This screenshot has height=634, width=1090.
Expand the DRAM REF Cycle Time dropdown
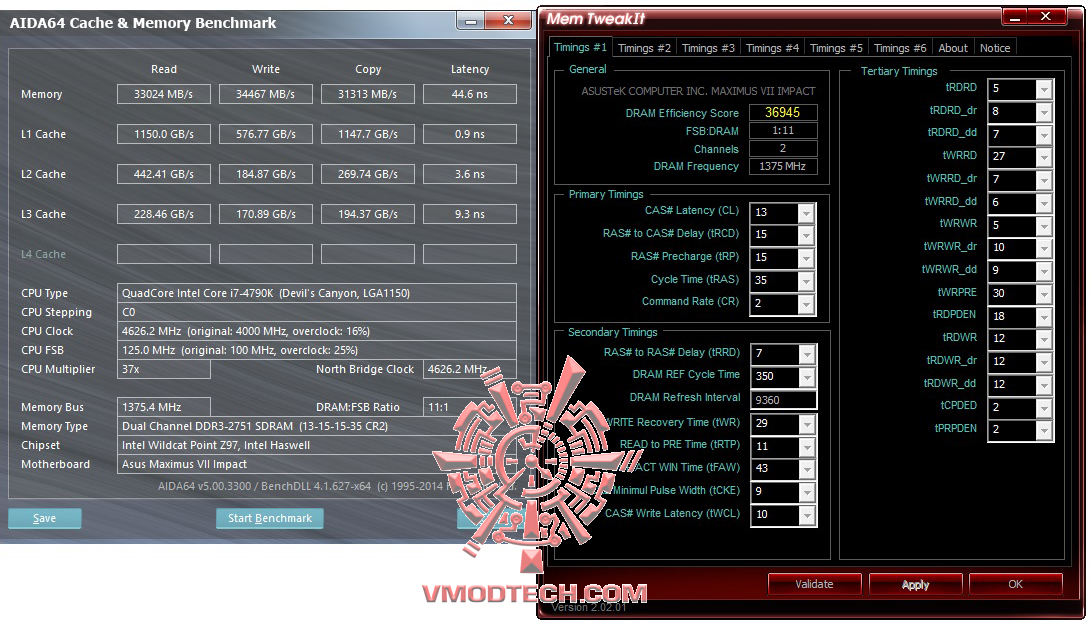coord(806,377)
